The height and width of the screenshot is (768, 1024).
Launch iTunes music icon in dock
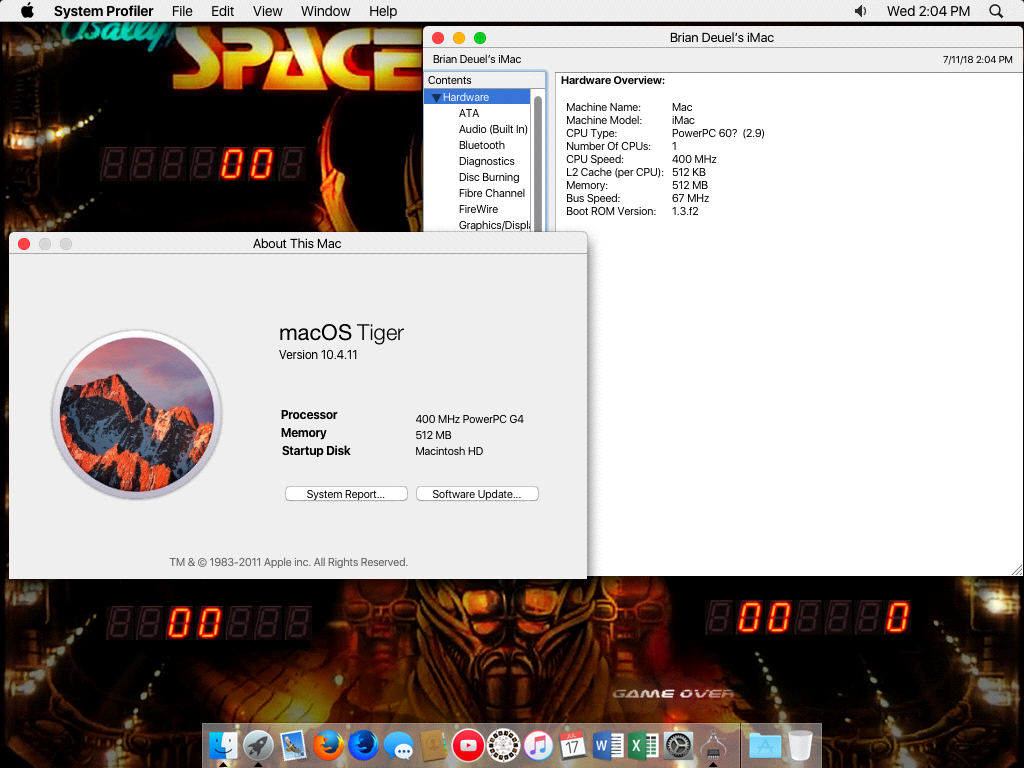538,745
